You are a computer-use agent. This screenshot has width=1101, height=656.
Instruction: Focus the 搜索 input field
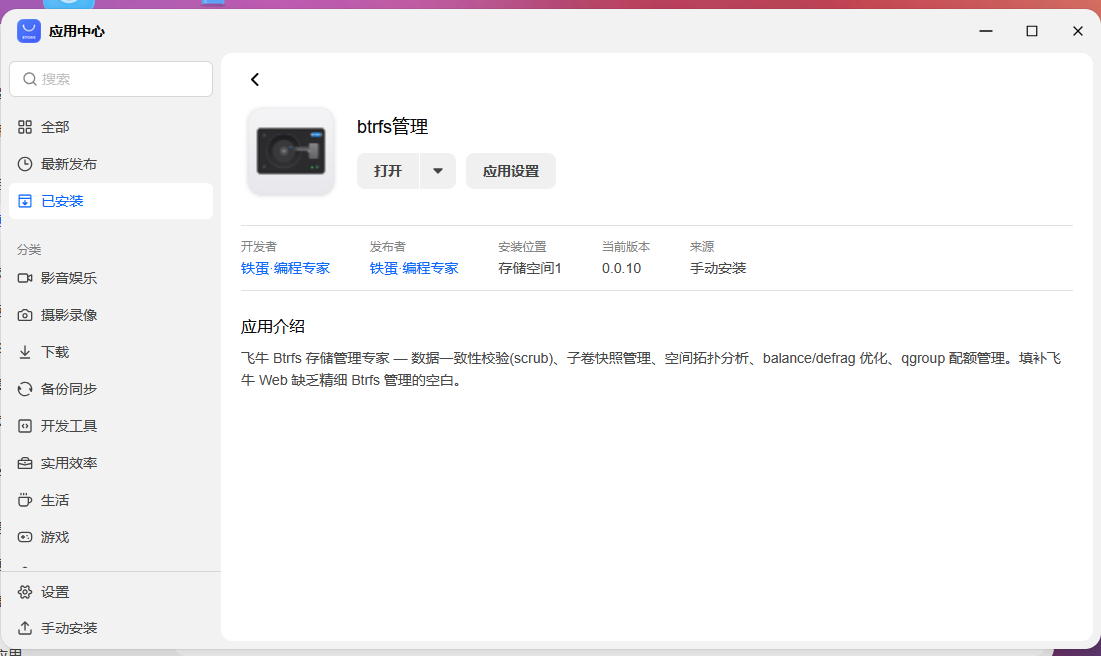[x=111, y=79]
